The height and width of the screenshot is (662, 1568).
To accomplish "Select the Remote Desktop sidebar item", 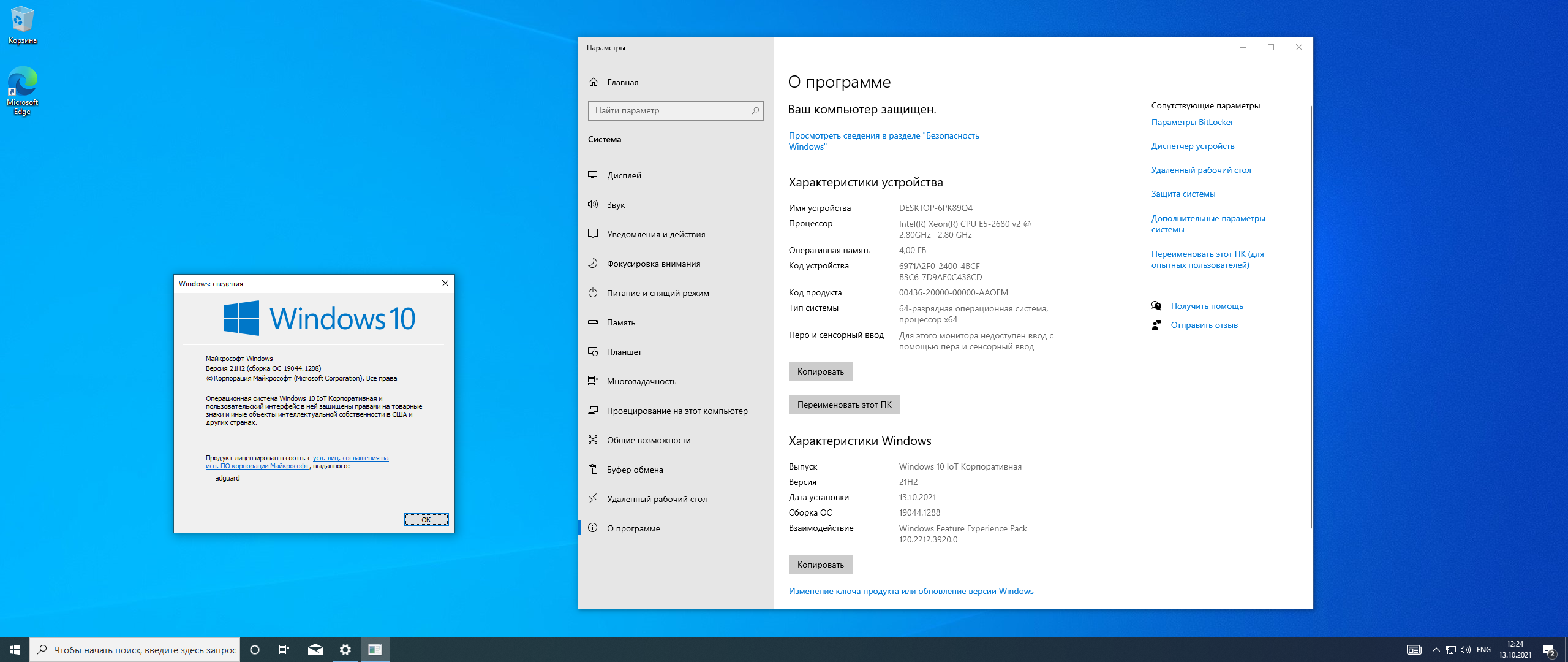I will (657, 499).
